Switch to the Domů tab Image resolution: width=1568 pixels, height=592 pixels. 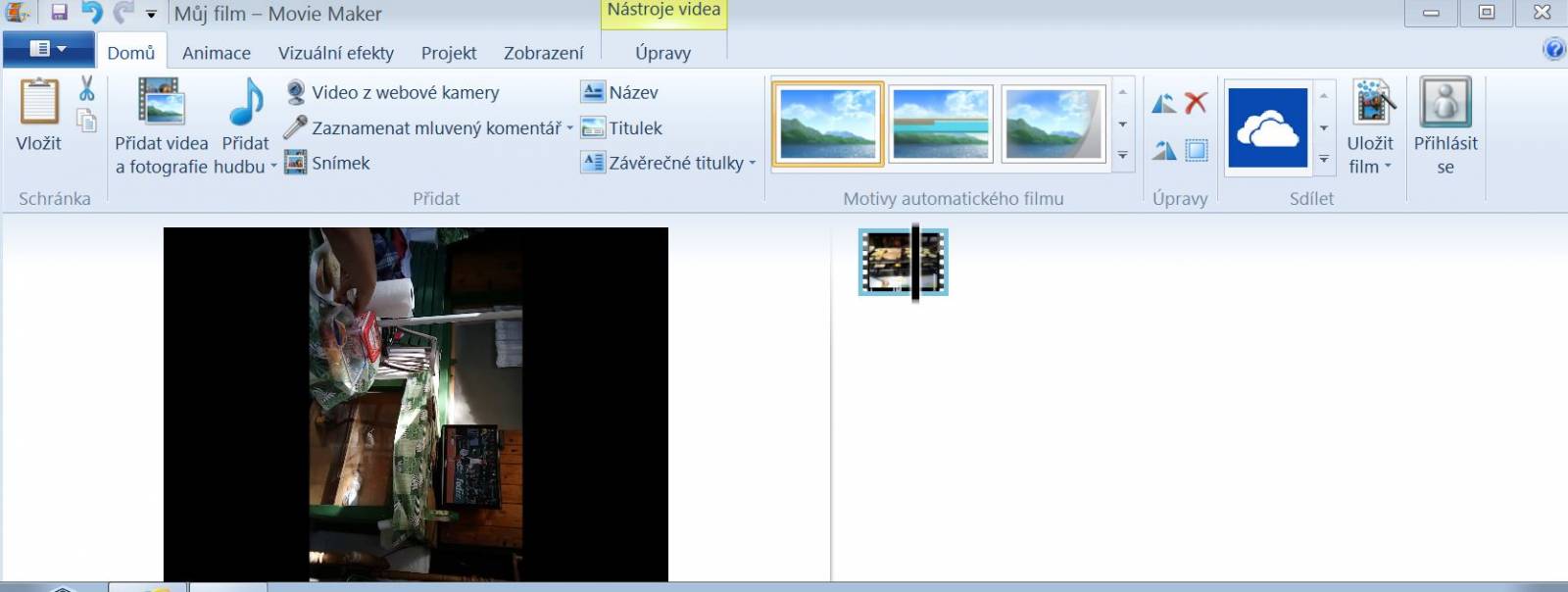131,53
